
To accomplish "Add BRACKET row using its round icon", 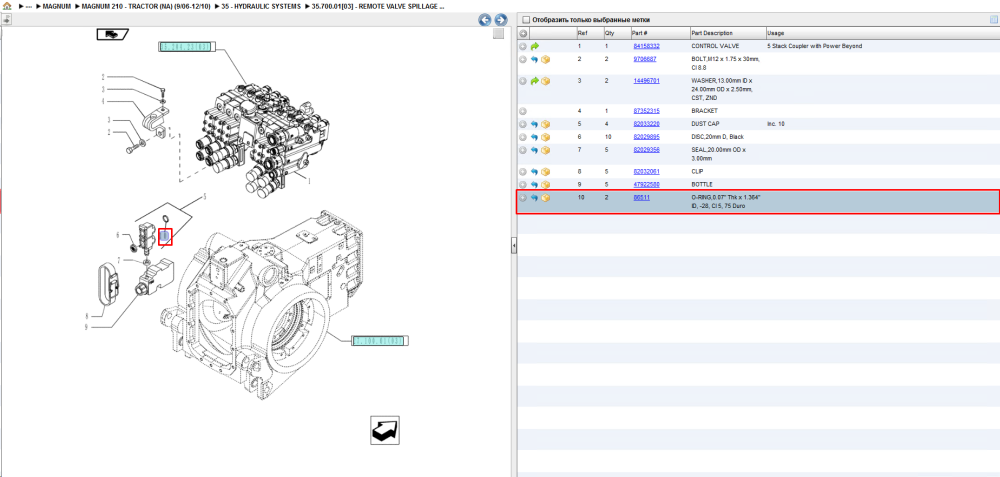I will click(523, 111).
